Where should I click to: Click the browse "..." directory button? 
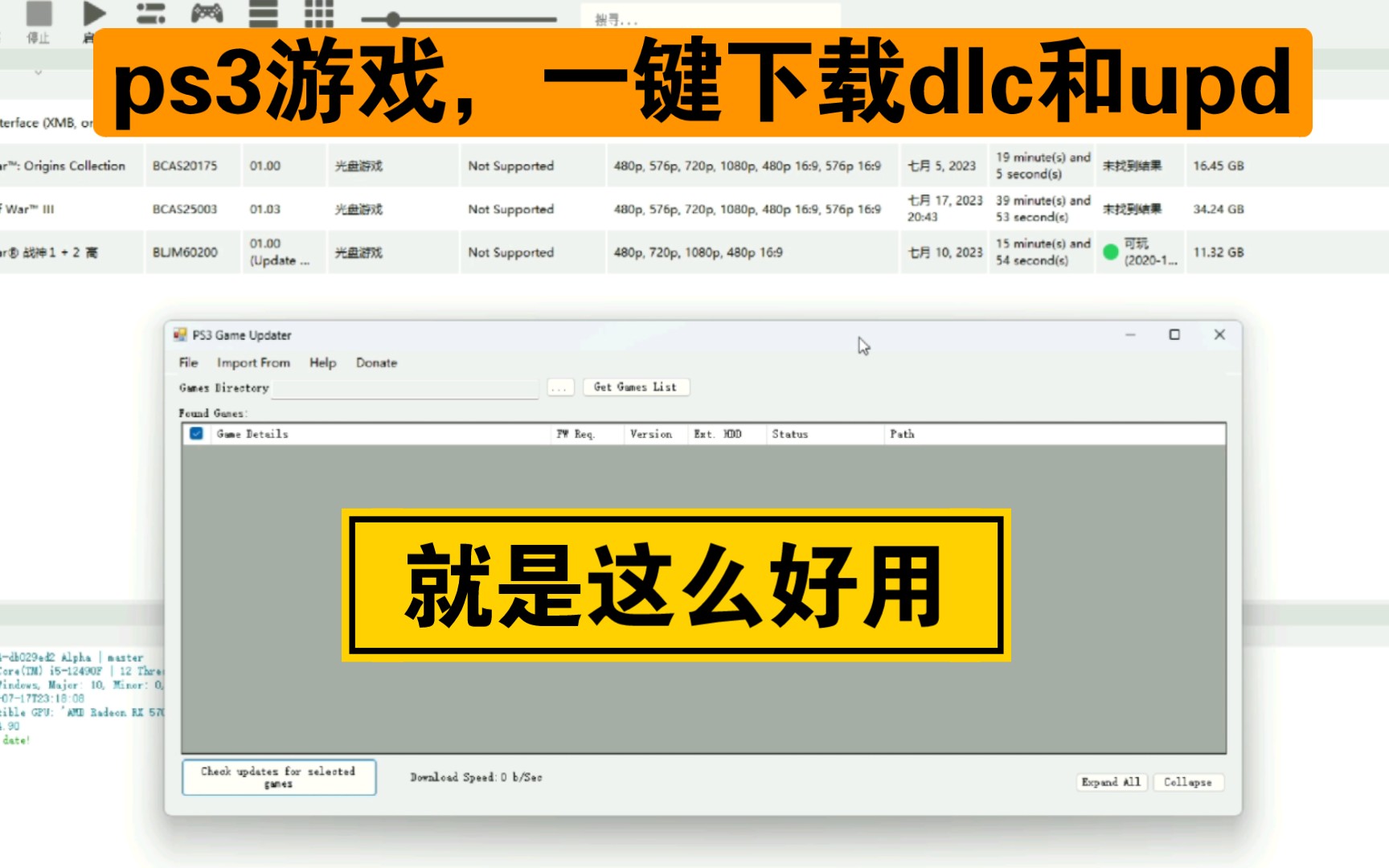560,387
